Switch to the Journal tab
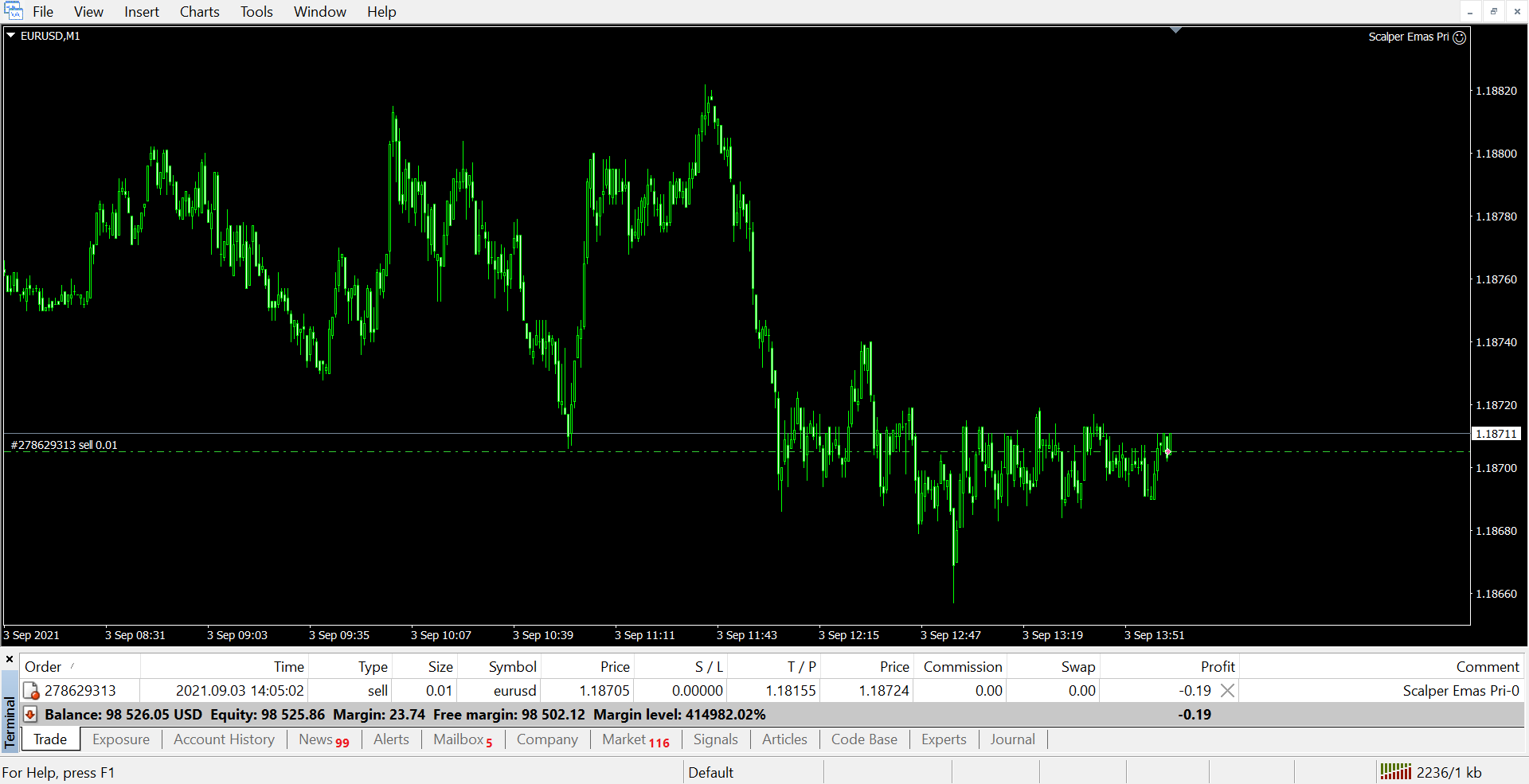Viewport: 1529px width, 784px height. click(x=1012, y=739)
